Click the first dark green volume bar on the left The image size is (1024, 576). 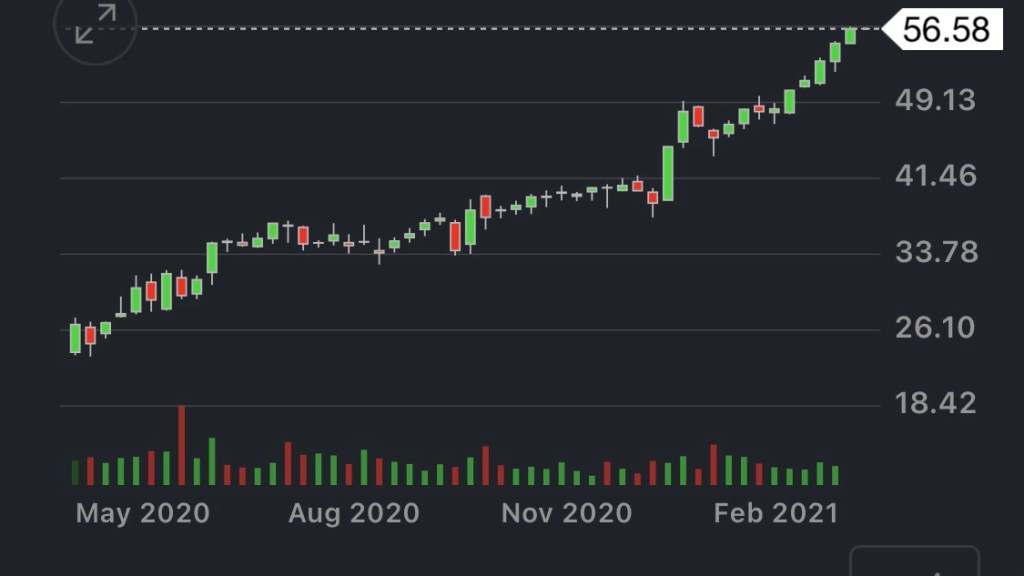click(x=75, y=473)
